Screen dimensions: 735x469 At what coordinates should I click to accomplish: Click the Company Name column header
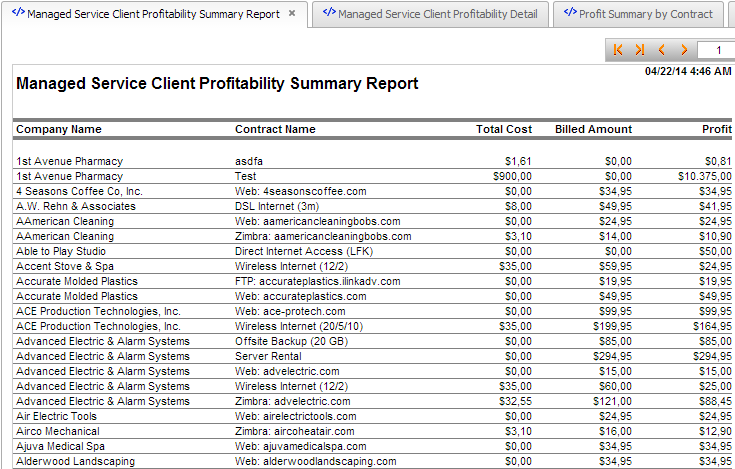click(x=59, y=129)
